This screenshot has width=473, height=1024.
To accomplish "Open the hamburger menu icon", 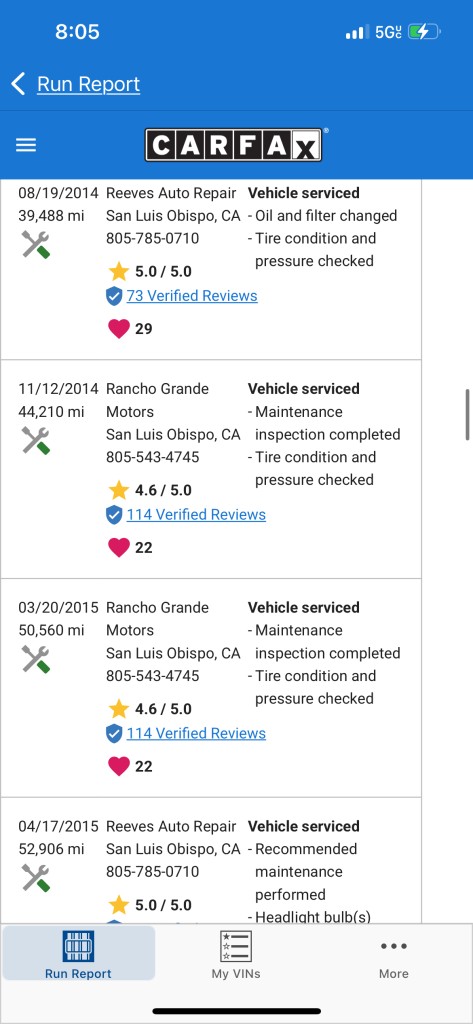I will click(26, 145).
